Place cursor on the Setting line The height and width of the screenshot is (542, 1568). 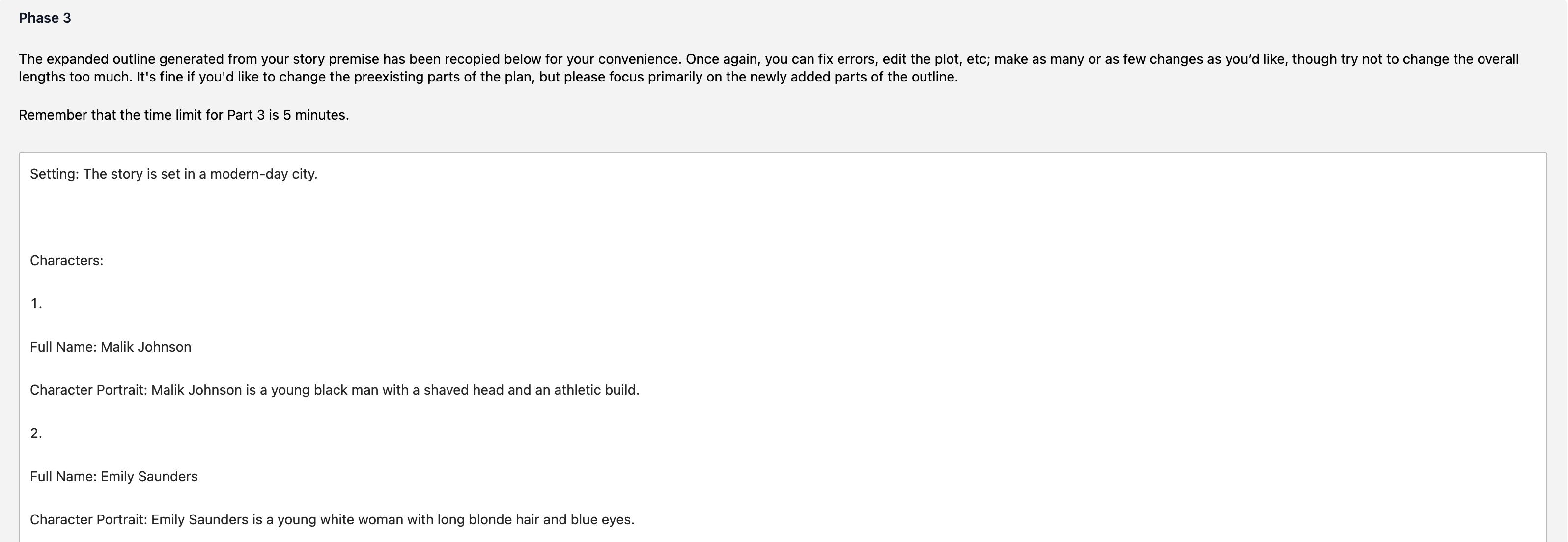coord(173,174)
